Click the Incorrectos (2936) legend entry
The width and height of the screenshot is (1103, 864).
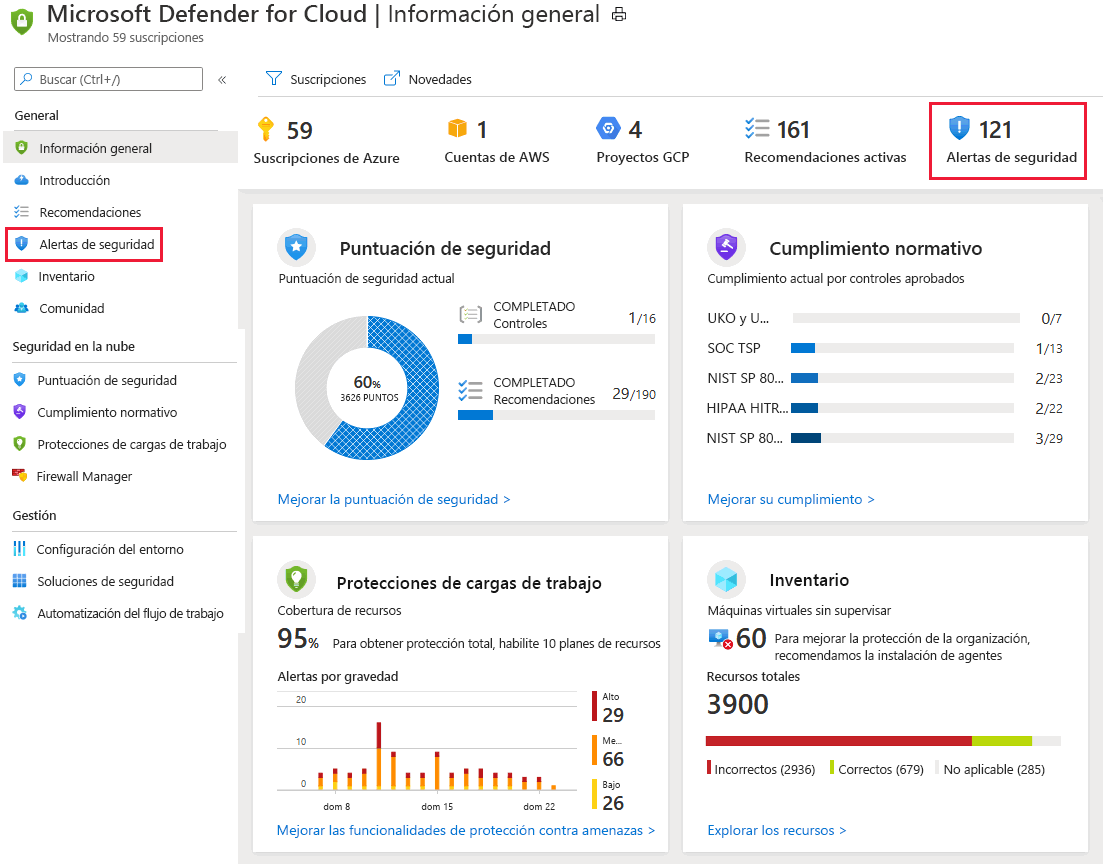coord(761,769)
